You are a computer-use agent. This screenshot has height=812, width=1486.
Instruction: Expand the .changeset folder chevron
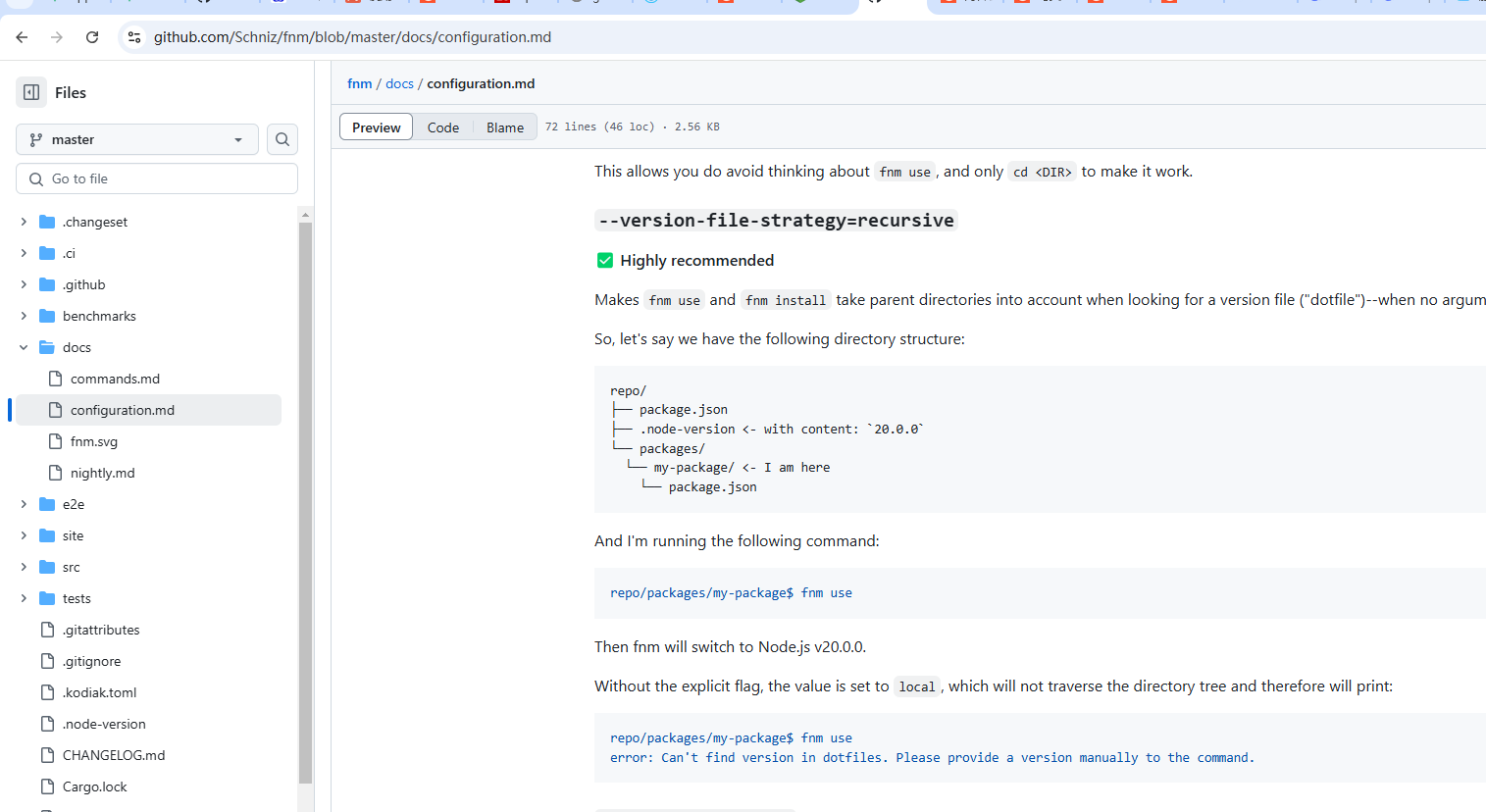24,222
